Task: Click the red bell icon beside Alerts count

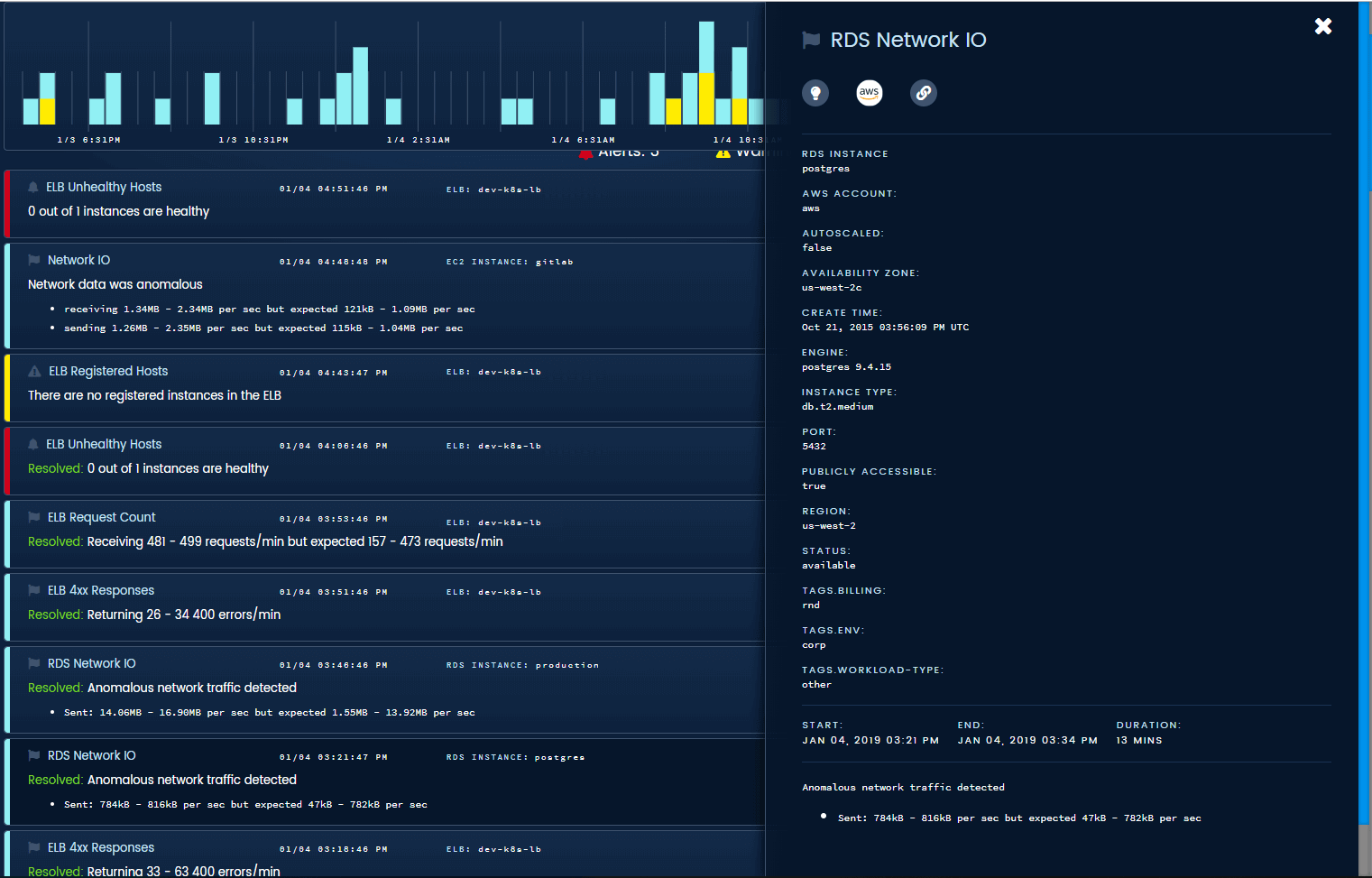Action: pyautogui.click(x=585, y=152)
